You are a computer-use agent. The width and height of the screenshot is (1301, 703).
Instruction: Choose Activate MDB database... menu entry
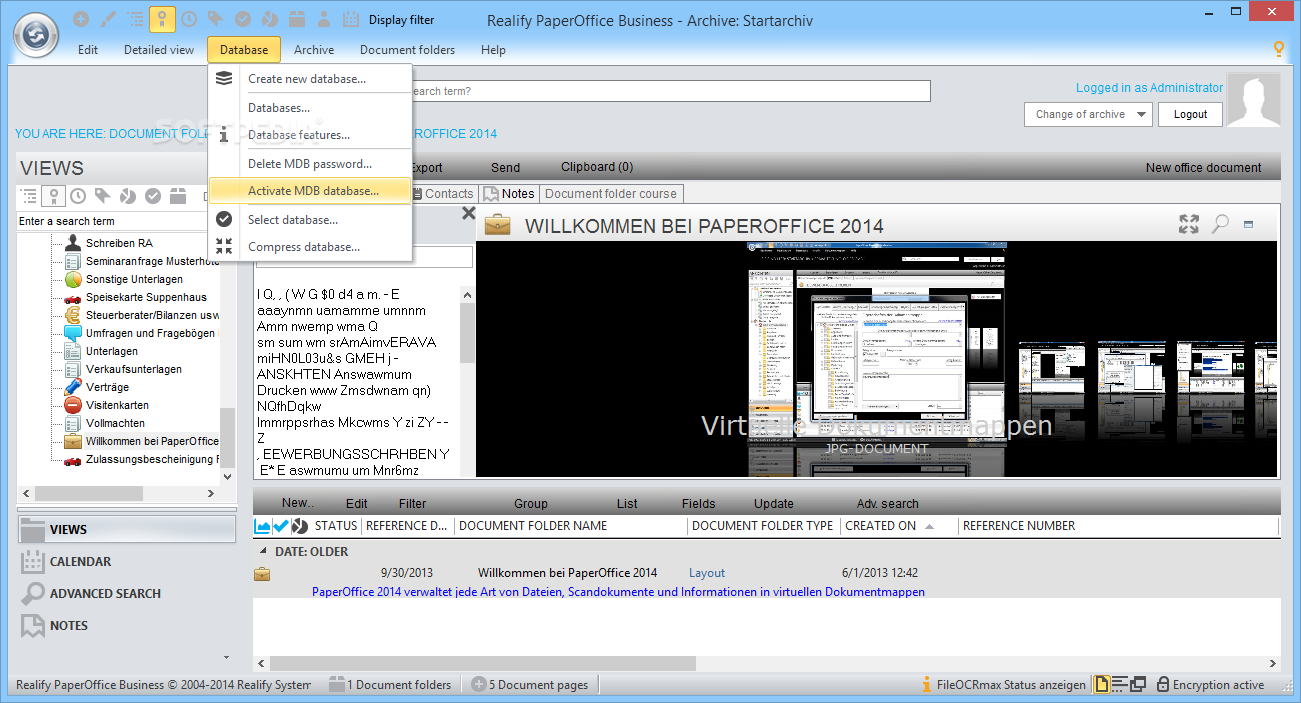point(310,190)
